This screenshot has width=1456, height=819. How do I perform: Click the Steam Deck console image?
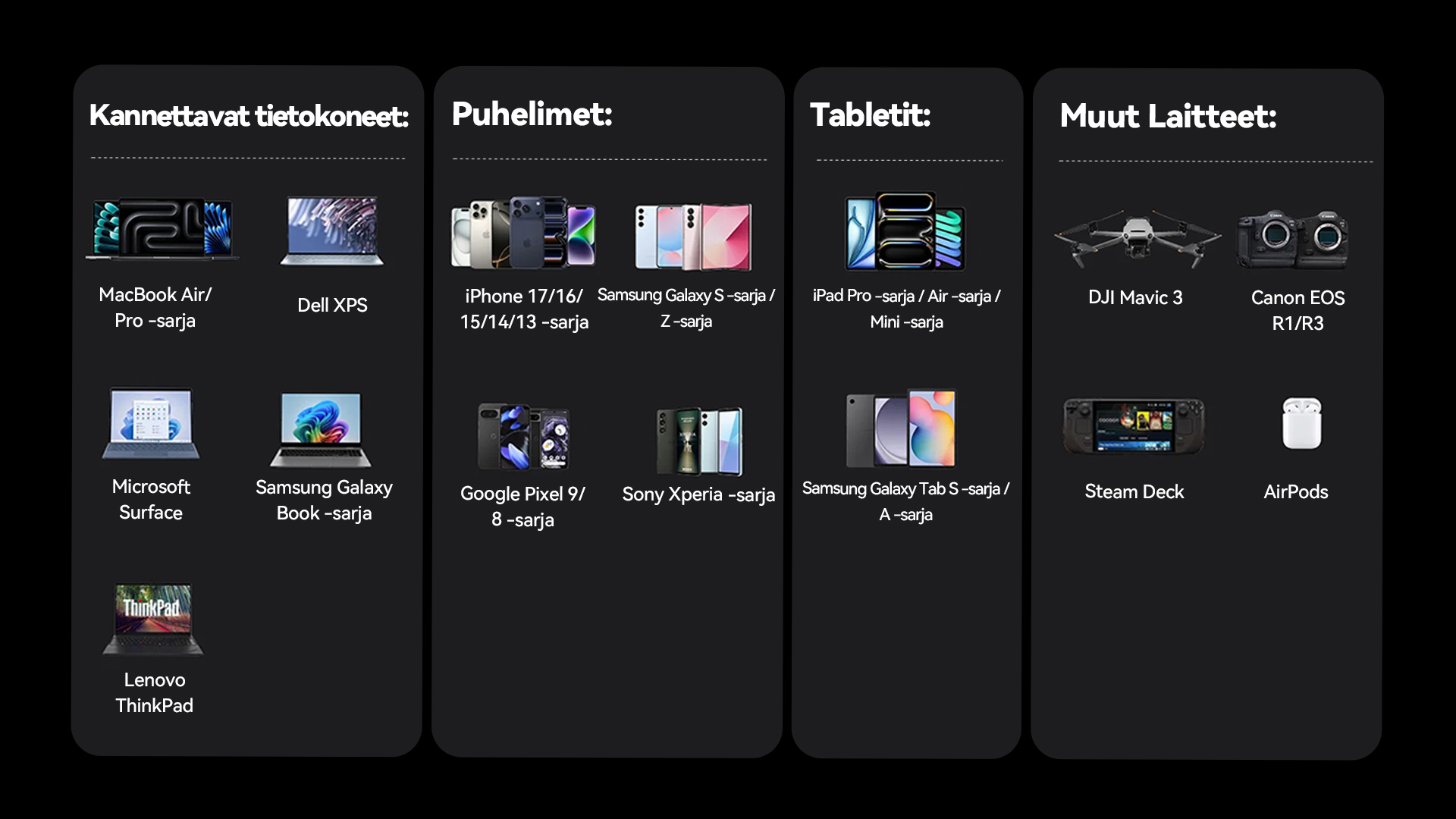tap(1134, 426)
